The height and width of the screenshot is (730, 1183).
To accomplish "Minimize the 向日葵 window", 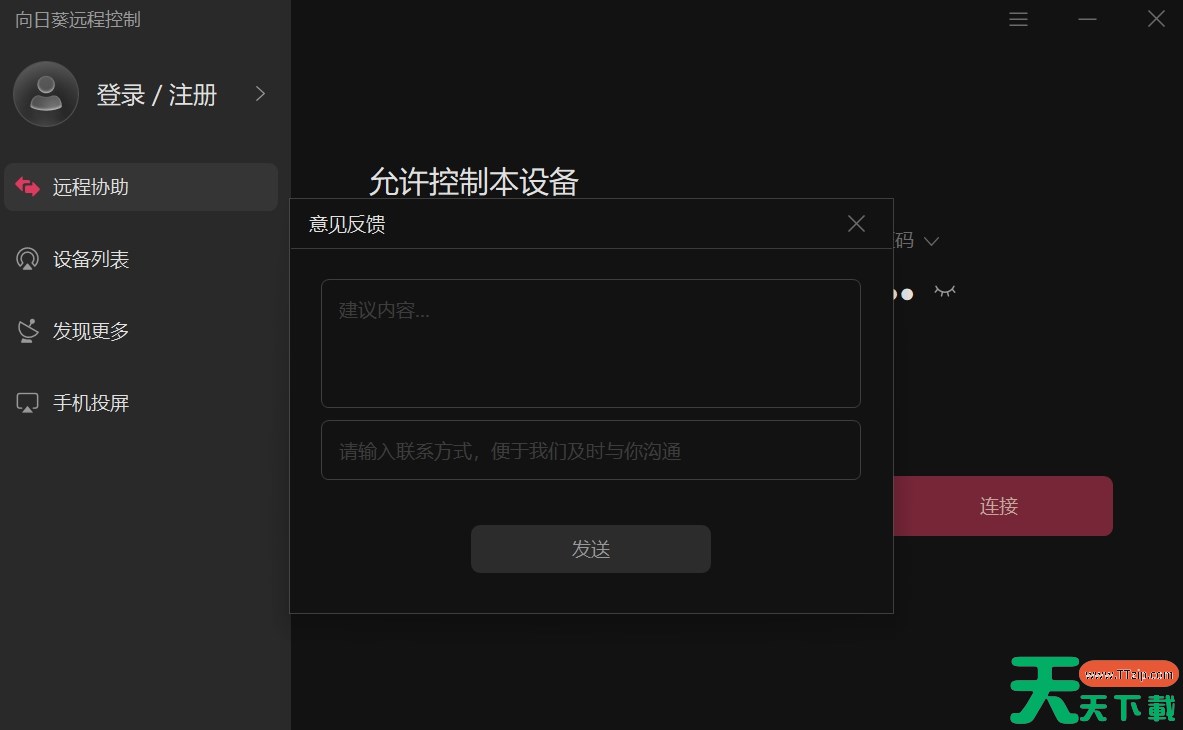I will [x=1087, y=19].
